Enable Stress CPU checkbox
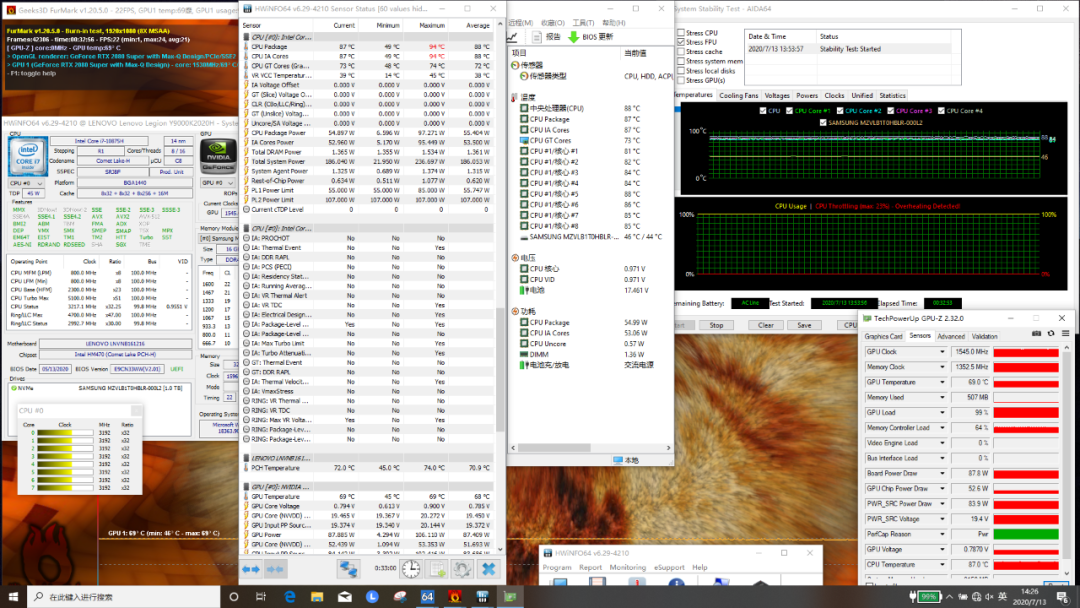The height and width of the screenshot is (608, 1080). [x=681, y=32]
